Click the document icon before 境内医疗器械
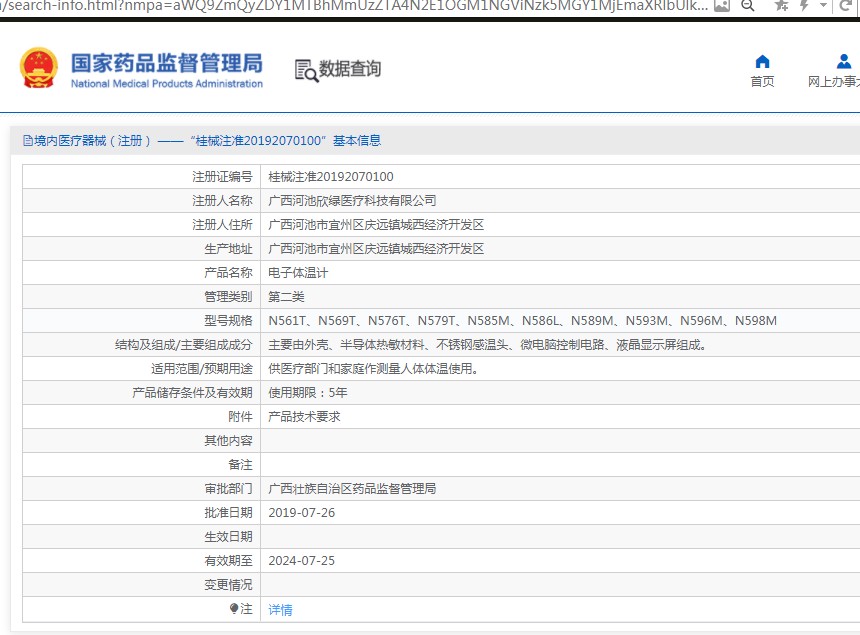860x635 pixels. [x=28, y=141]
